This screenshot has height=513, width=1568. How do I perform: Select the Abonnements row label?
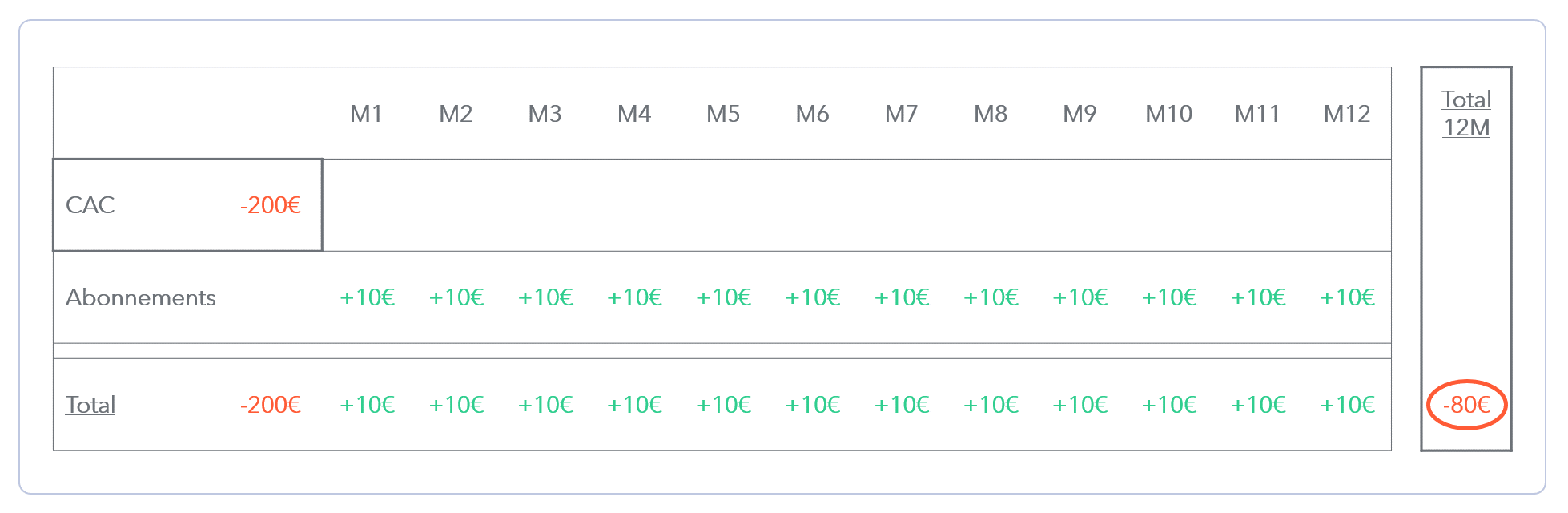click(141, 297)
